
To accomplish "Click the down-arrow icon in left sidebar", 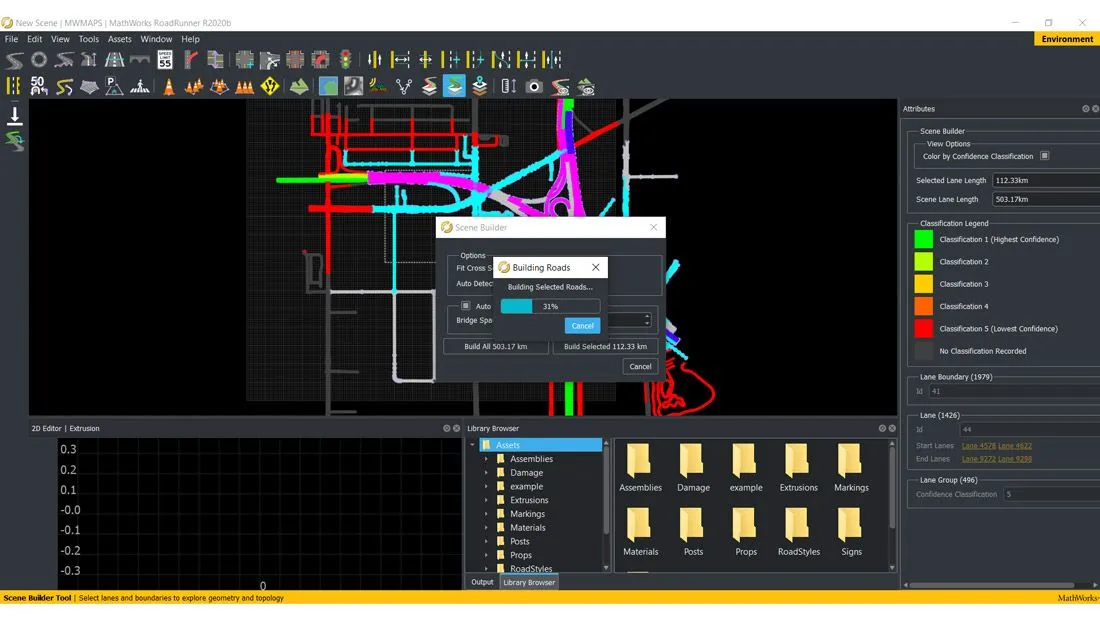I will pyautogui.click(x=14, y=115).
